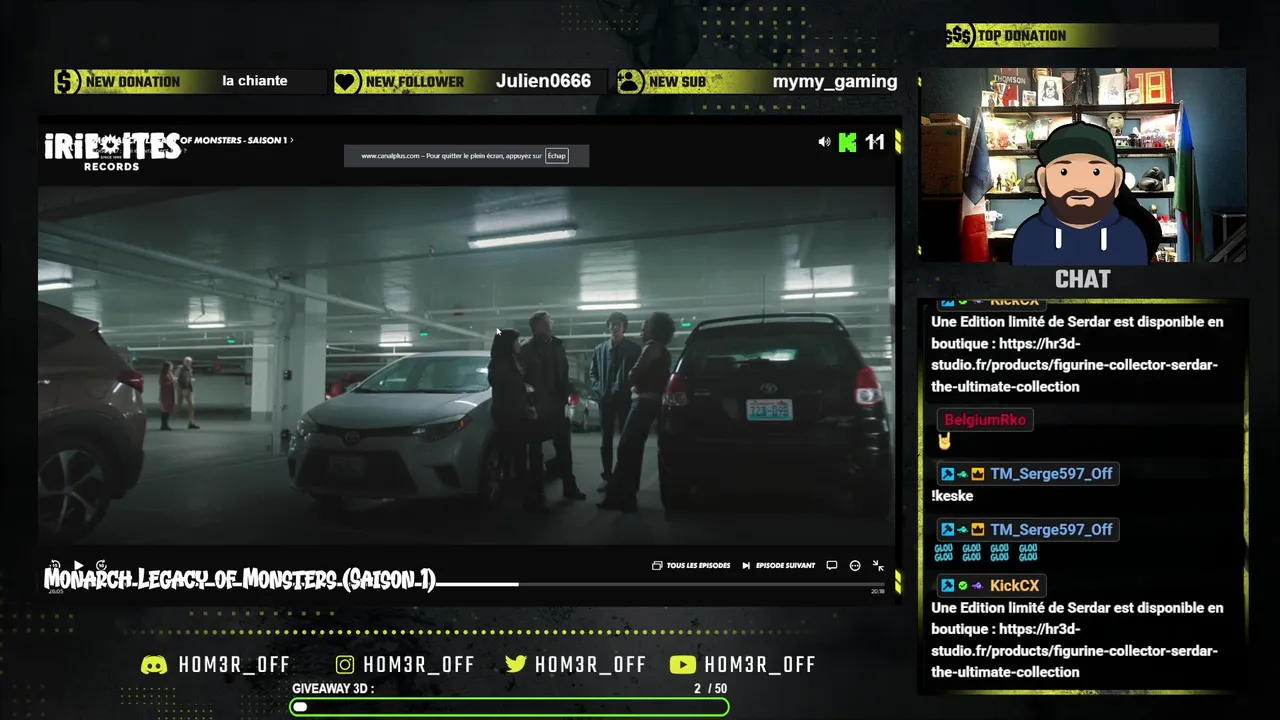Click donor name la chiante
Viewport: 1280px width, 720px height.
255,81
